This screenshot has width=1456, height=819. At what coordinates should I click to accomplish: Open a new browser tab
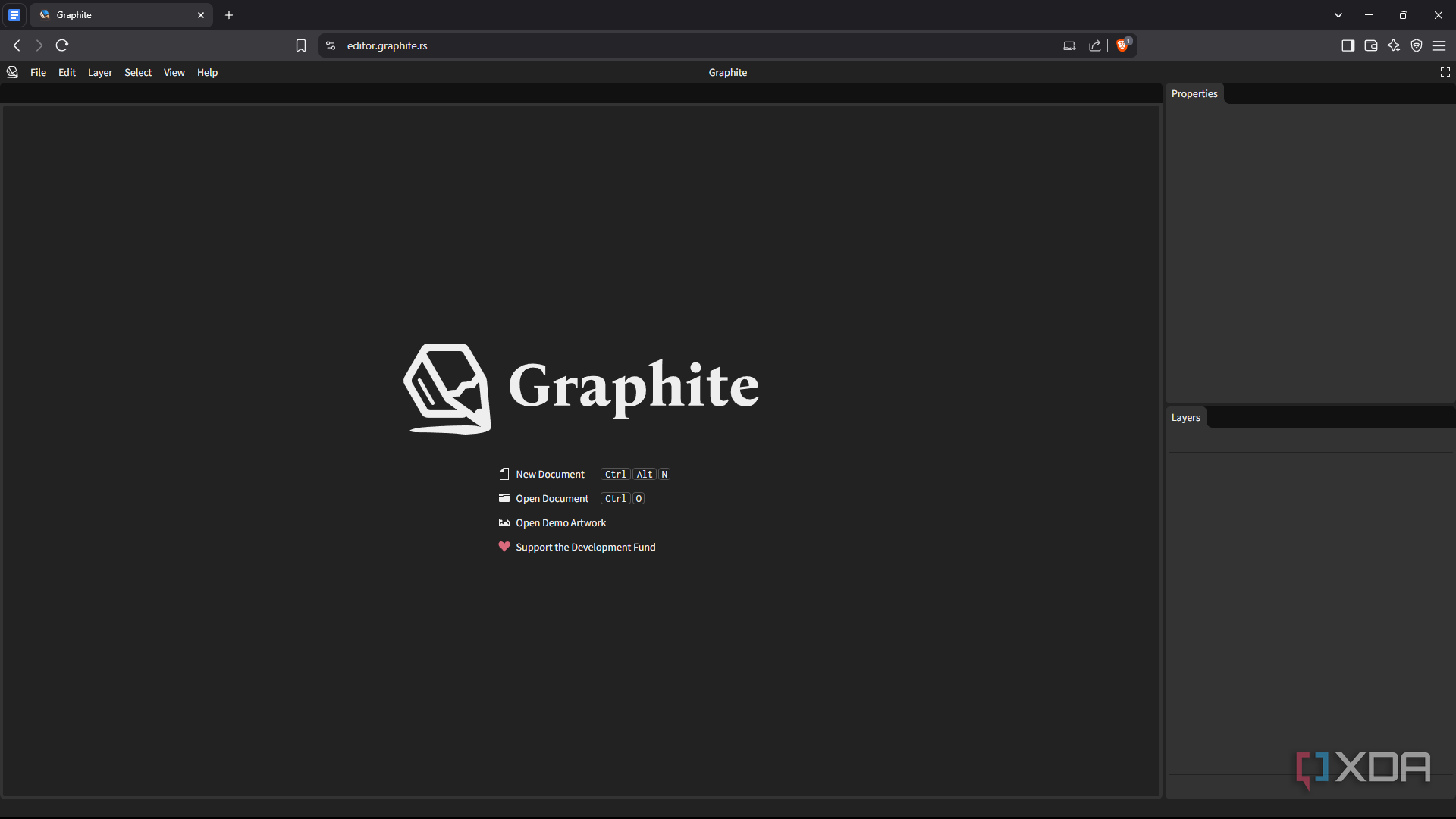click(x=229, y=15)
